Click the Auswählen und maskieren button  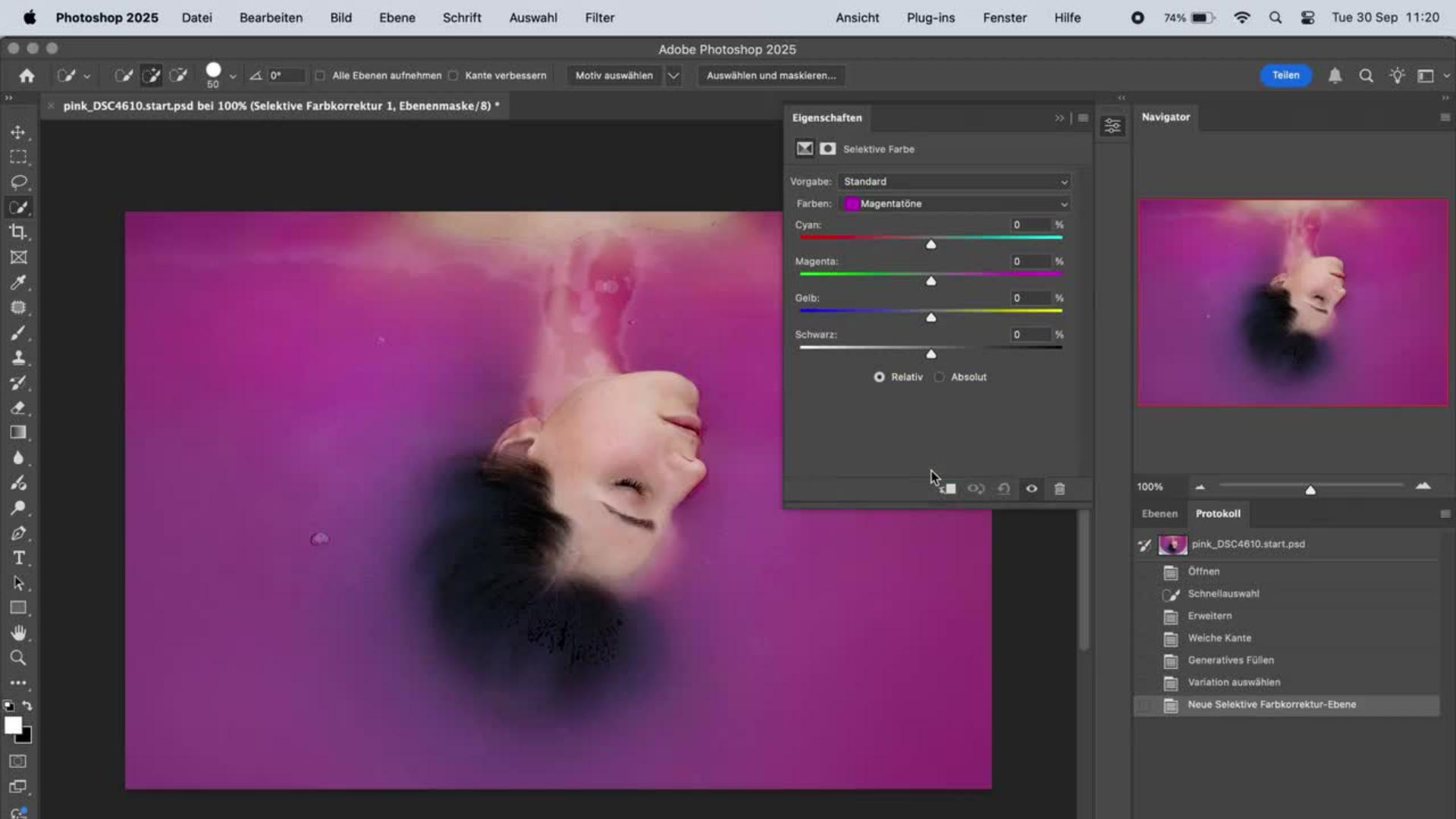(x=770, y=76)
